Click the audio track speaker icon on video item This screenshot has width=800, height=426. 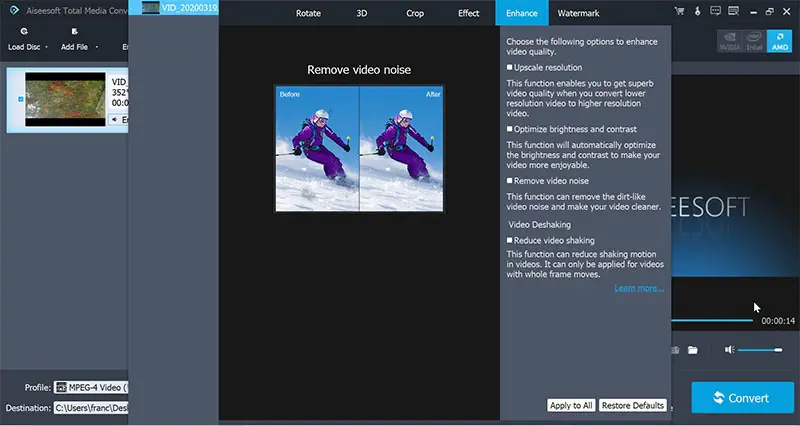click(115, 119)
